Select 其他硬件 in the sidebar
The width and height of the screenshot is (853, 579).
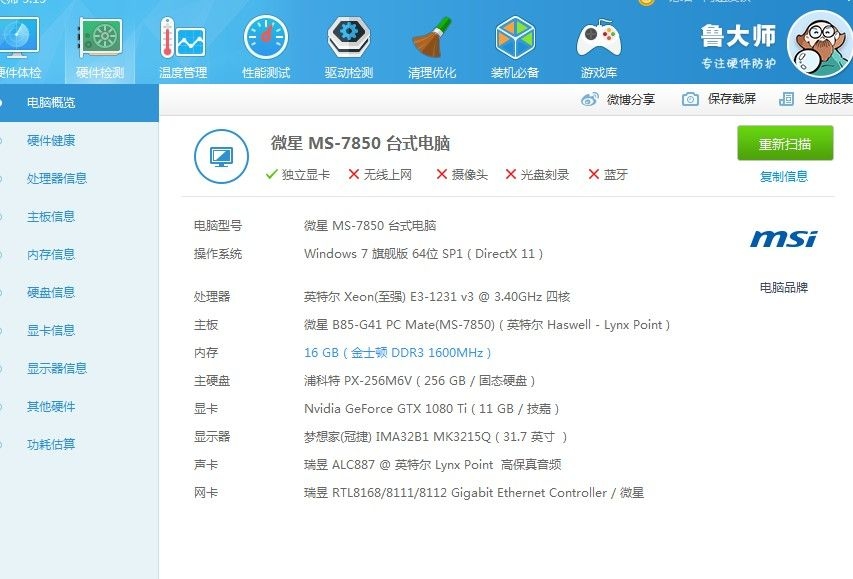51,406
